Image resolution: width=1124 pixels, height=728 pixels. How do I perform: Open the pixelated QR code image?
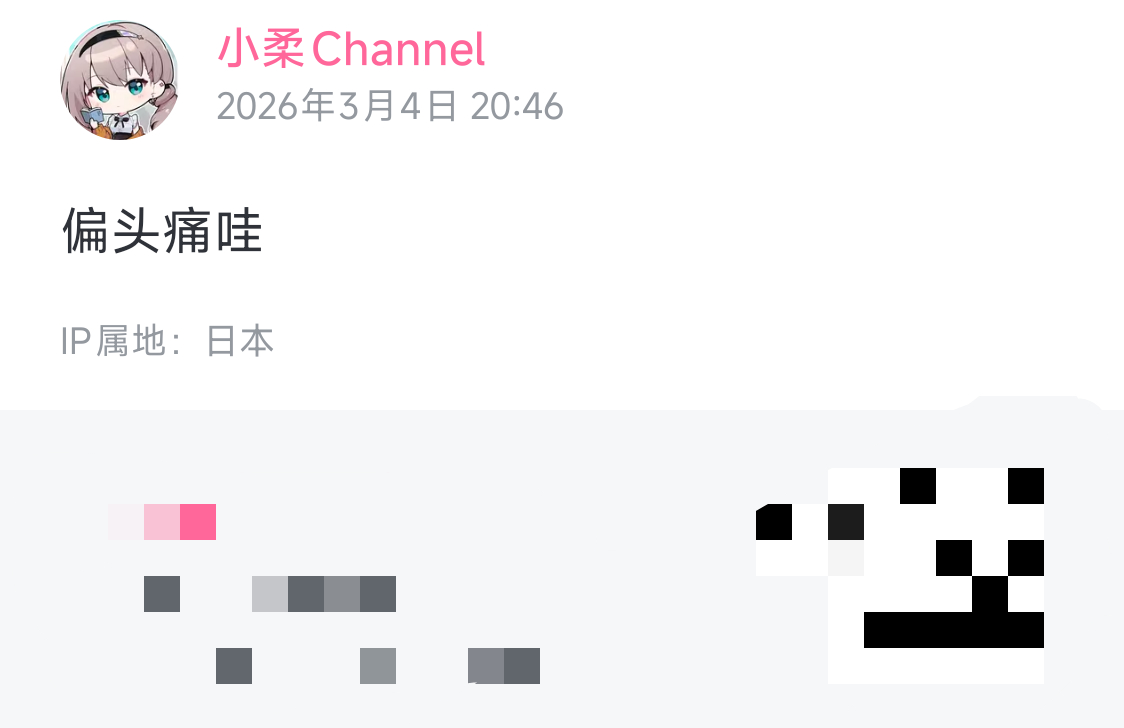[900, 575]
